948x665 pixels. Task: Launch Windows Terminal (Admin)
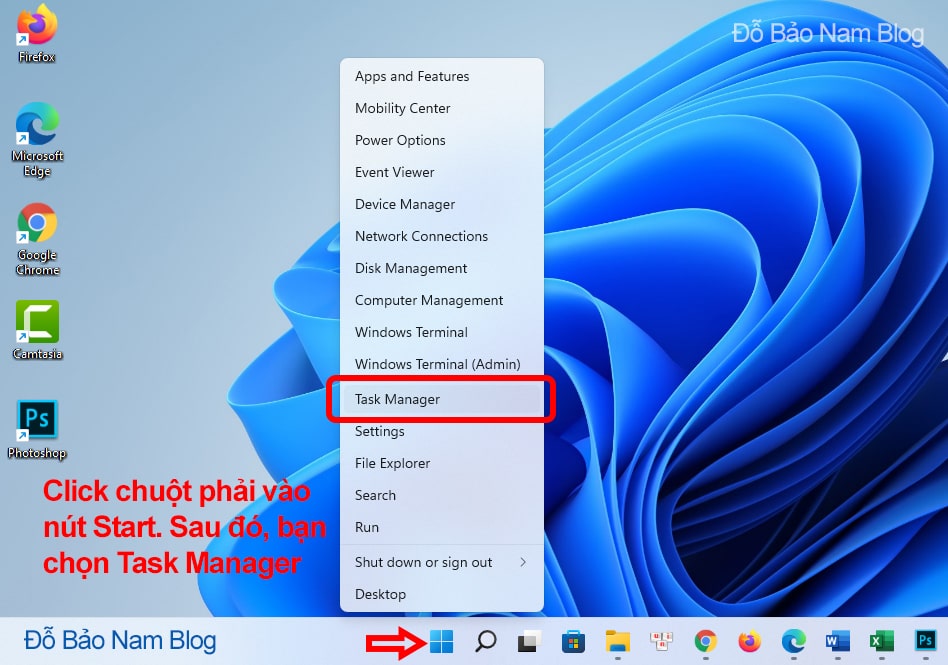click(442, 365)
